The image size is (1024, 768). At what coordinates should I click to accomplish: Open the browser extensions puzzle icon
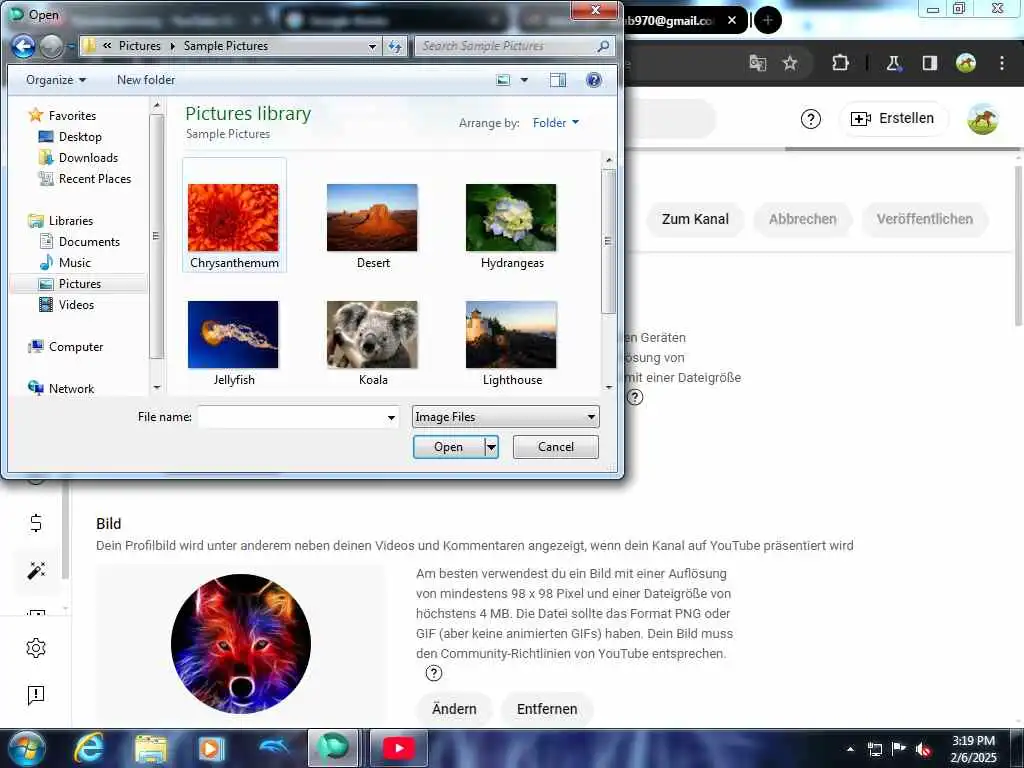pyautogui.click(x=840, y=63)
